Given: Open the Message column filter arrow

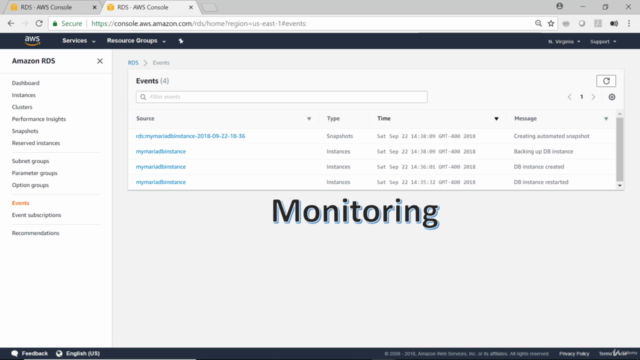Looking at the screenshot, I should [606, 119].
